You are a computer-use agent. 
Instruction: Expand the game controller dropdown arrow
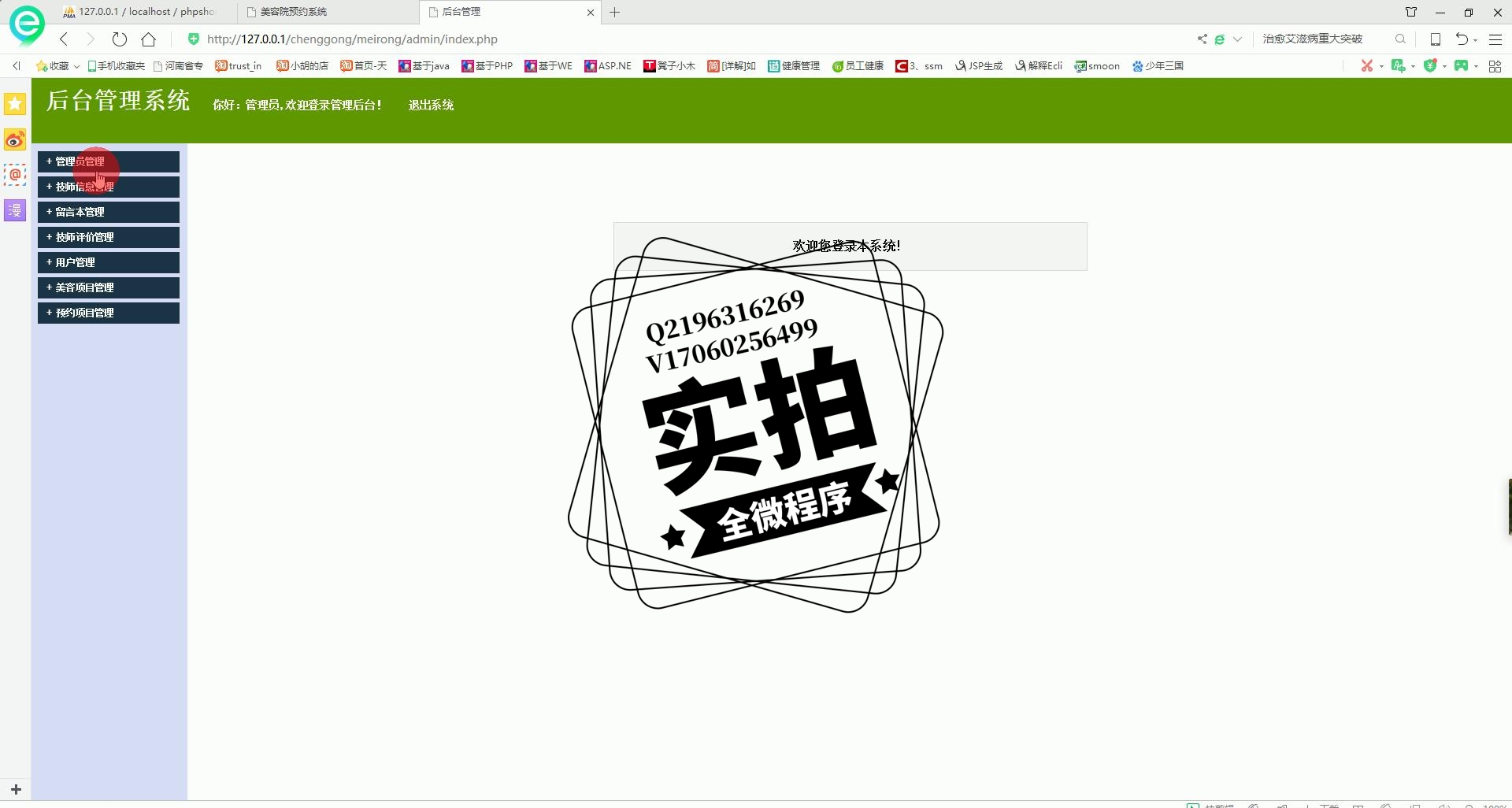tap(1476, 66)
